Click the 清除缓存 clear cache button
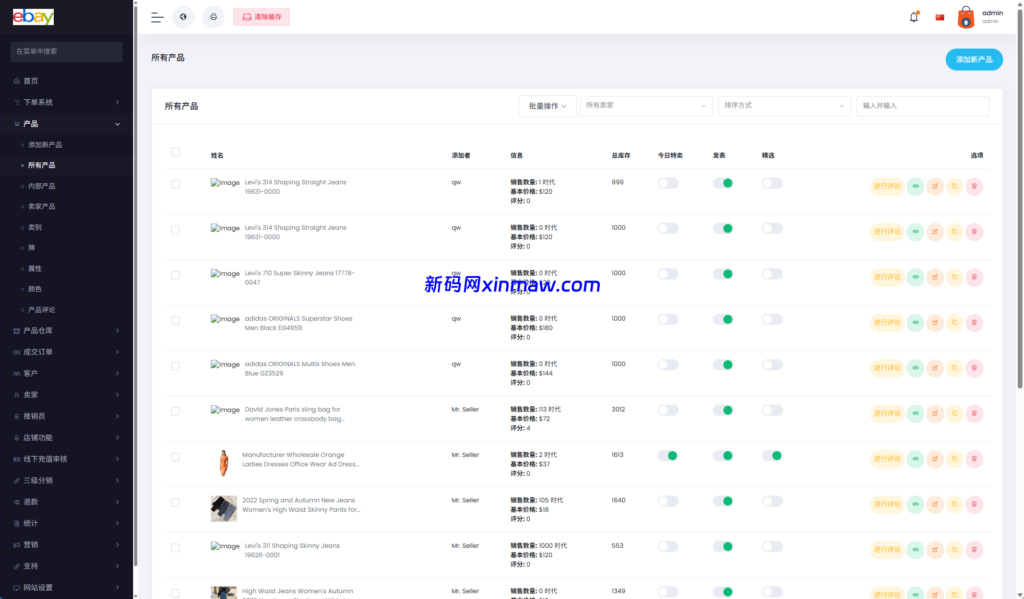This screenshot has width=1024, height=599. [x=261, y=17]
